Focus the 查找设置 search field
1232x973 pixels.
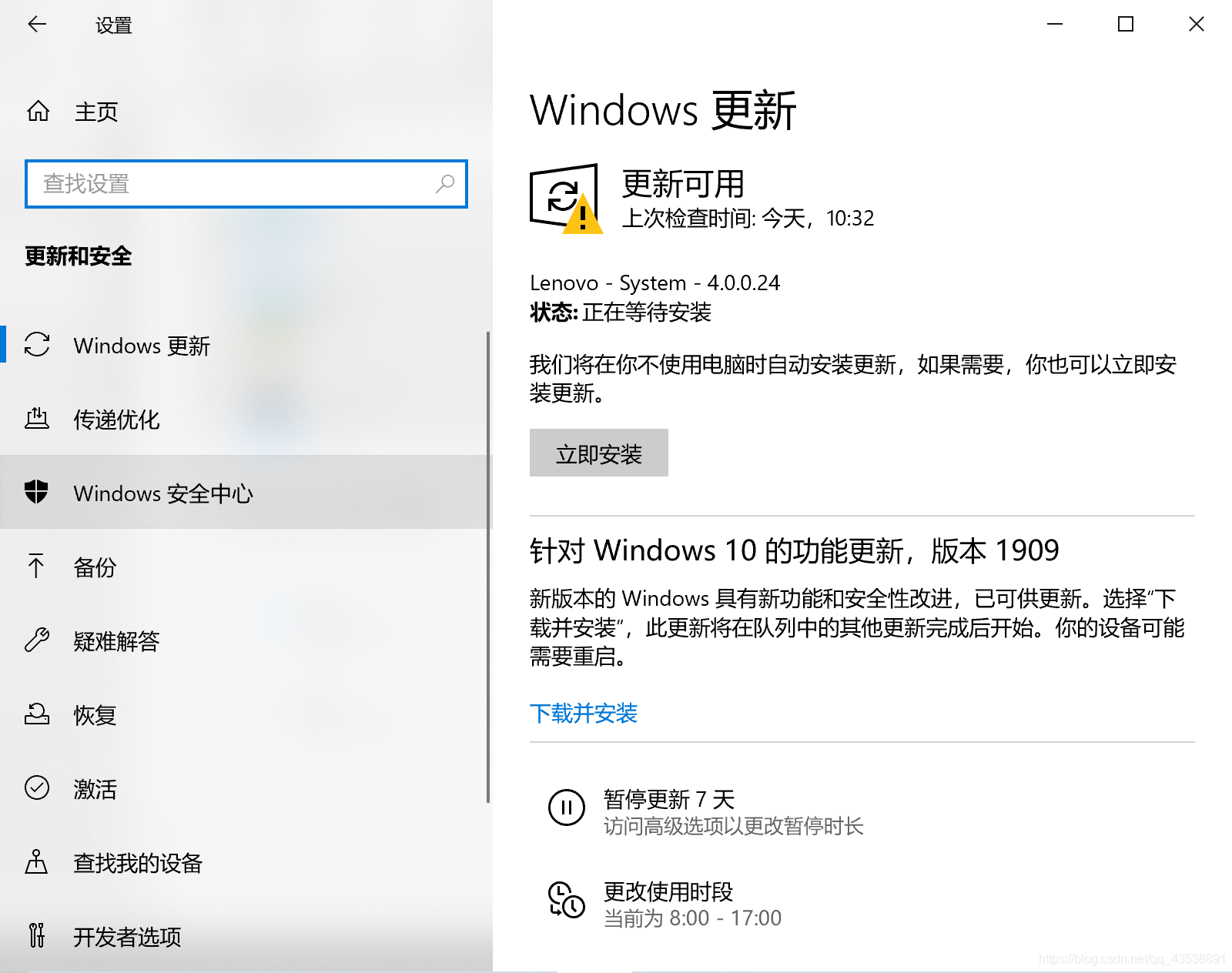point(246,184)
